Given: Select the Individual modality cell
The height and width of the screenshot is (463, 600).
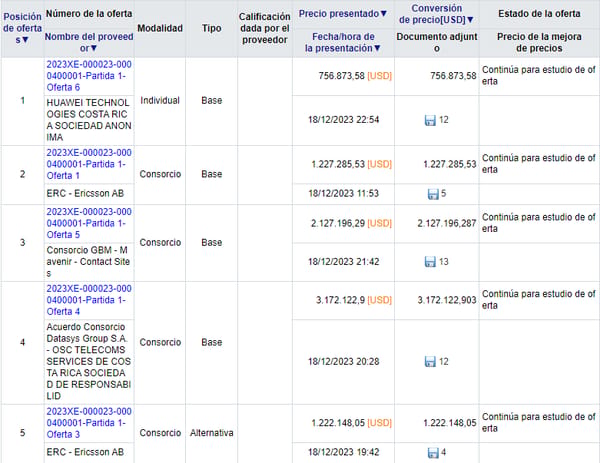Looking at the screenshot, I should click(160, 101).
